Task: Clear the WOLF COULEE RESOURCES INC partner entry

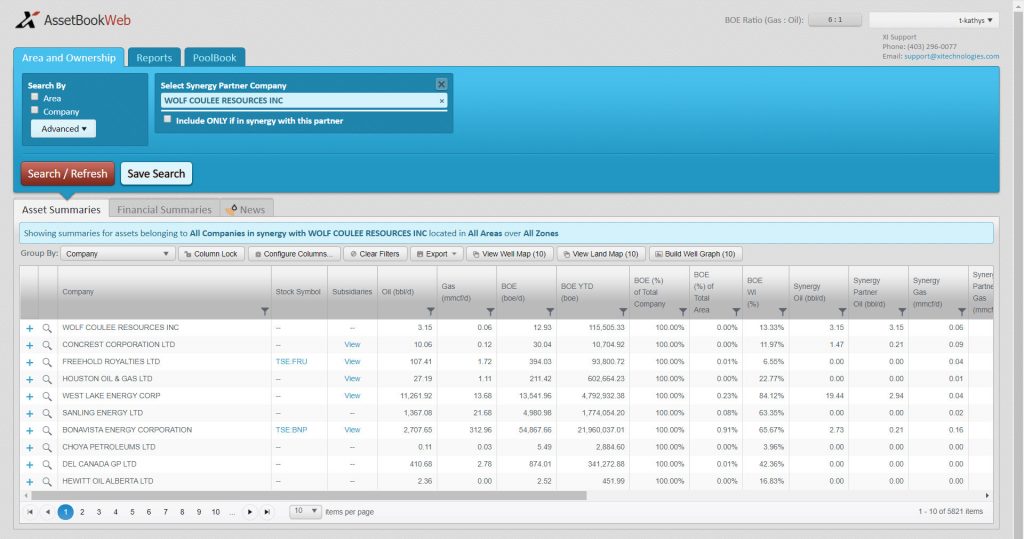Action: [x=441, y=101]
